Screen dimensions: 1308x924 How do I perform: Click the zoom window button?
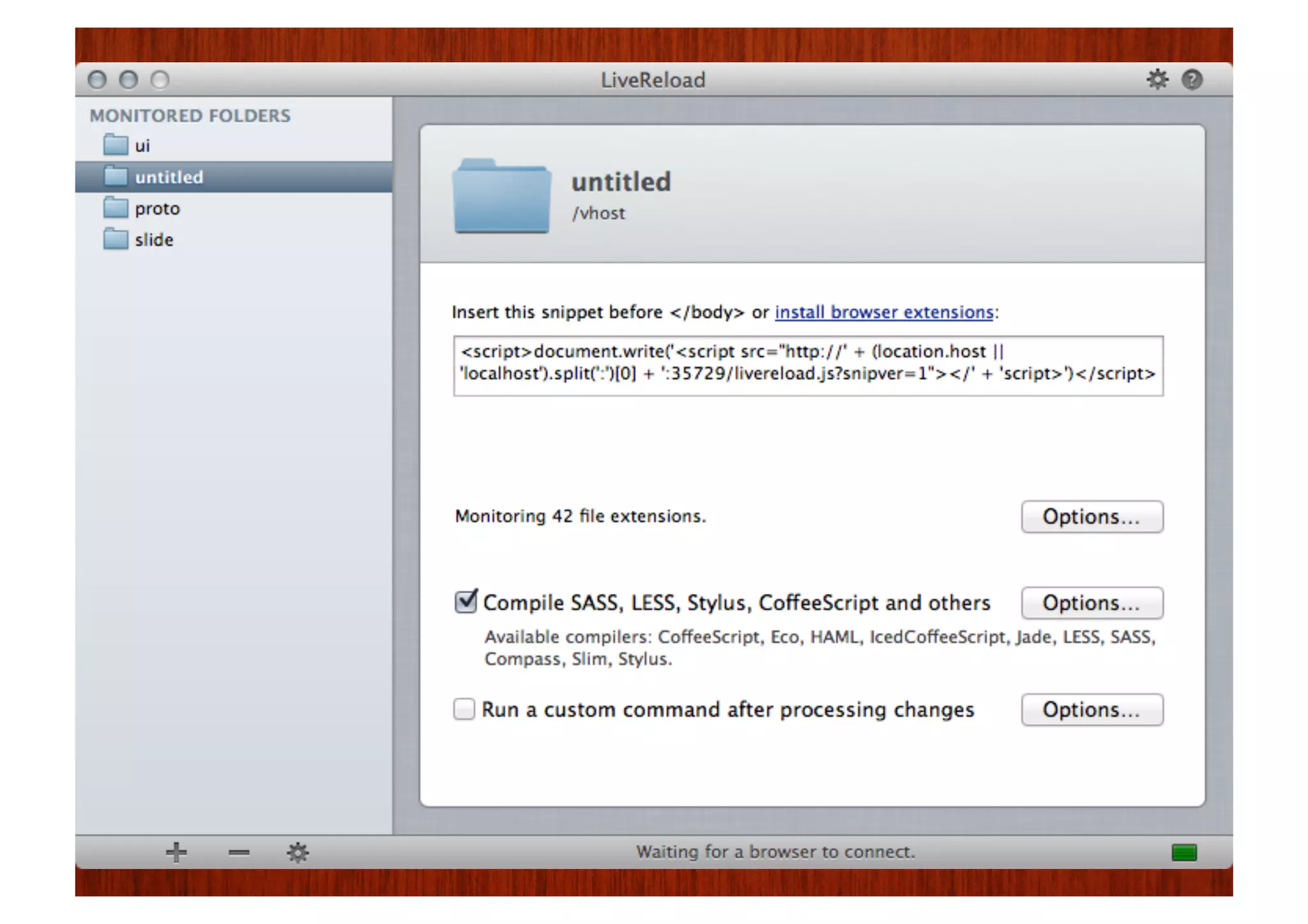point(160,80)
